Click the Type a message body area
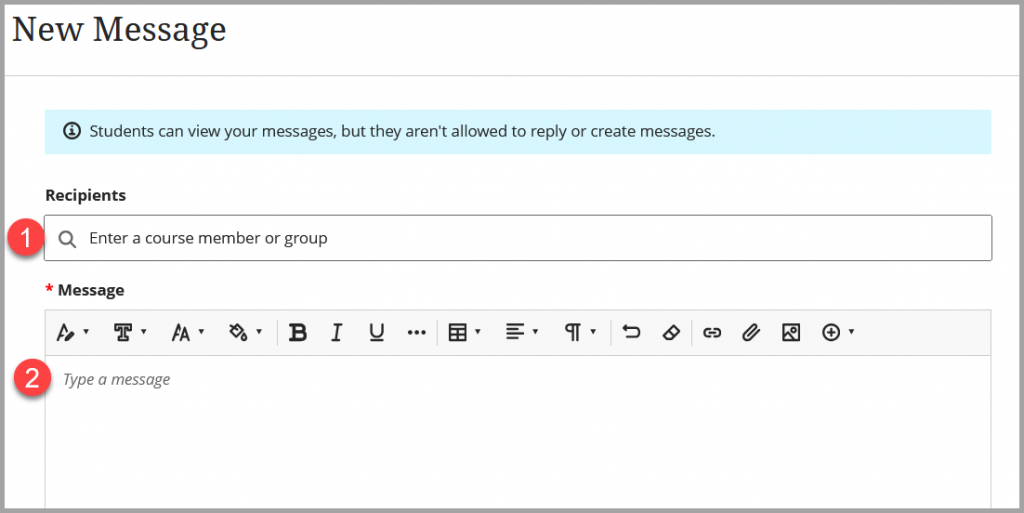 click(x=518, y=432)
